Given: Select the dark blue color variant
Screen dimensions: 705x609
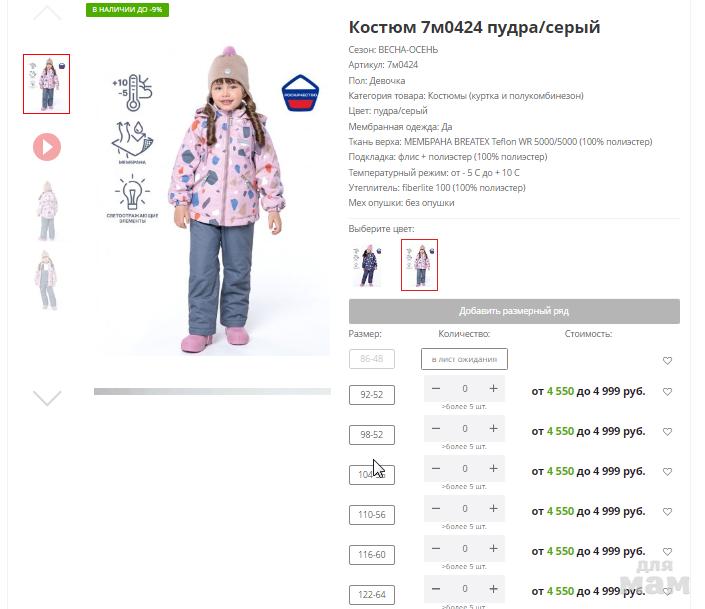Looking at the screenshot, I should [x=367, y=265].
